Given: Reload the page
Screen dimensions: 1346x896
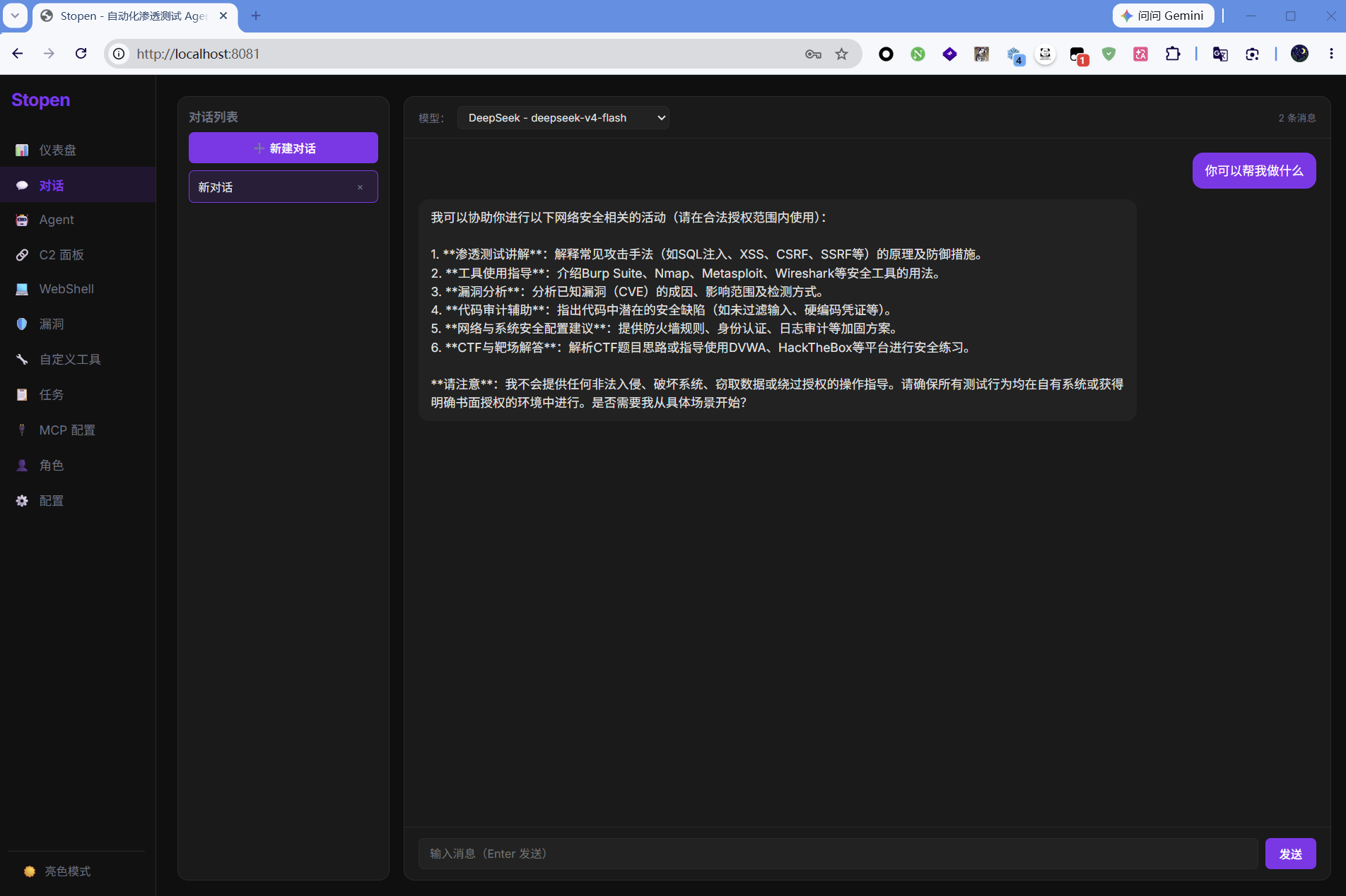Looking at the screenshot, I should (81, 54).
